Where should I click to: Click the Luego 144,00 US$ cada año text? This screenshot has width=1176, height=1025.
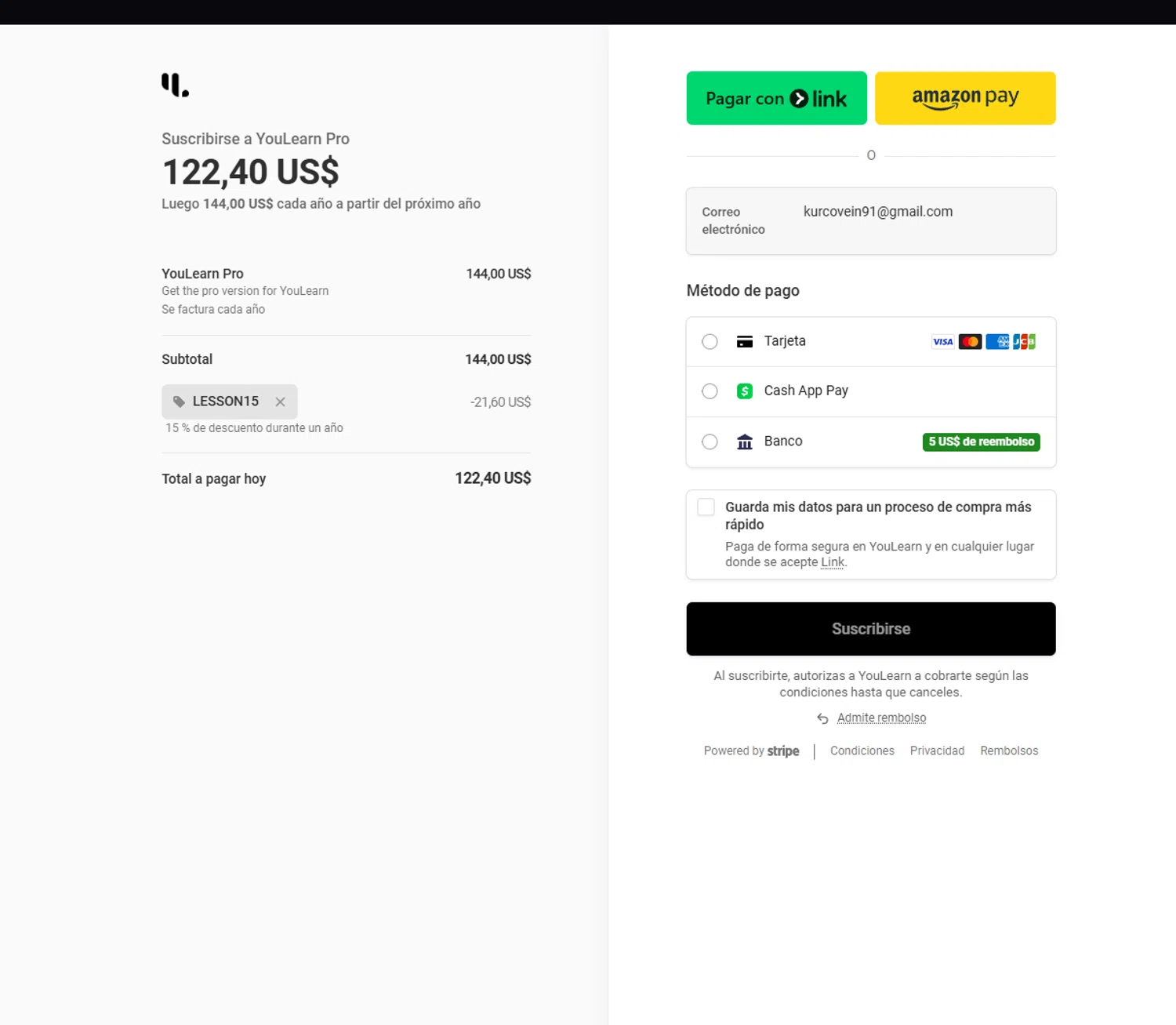point(321,204)
